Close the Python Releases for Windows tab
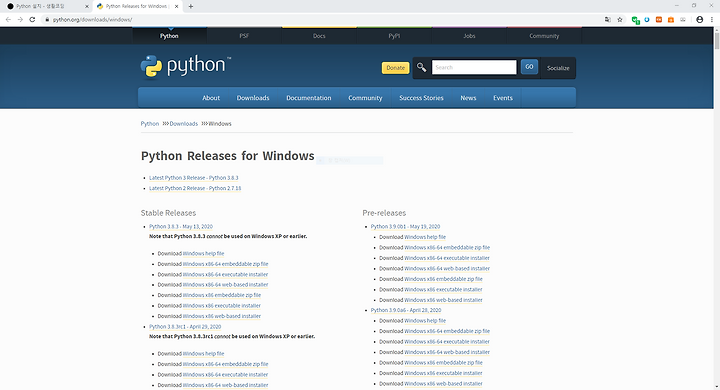The height and width of the screenshot is (390, 720). tap(176, 6)
